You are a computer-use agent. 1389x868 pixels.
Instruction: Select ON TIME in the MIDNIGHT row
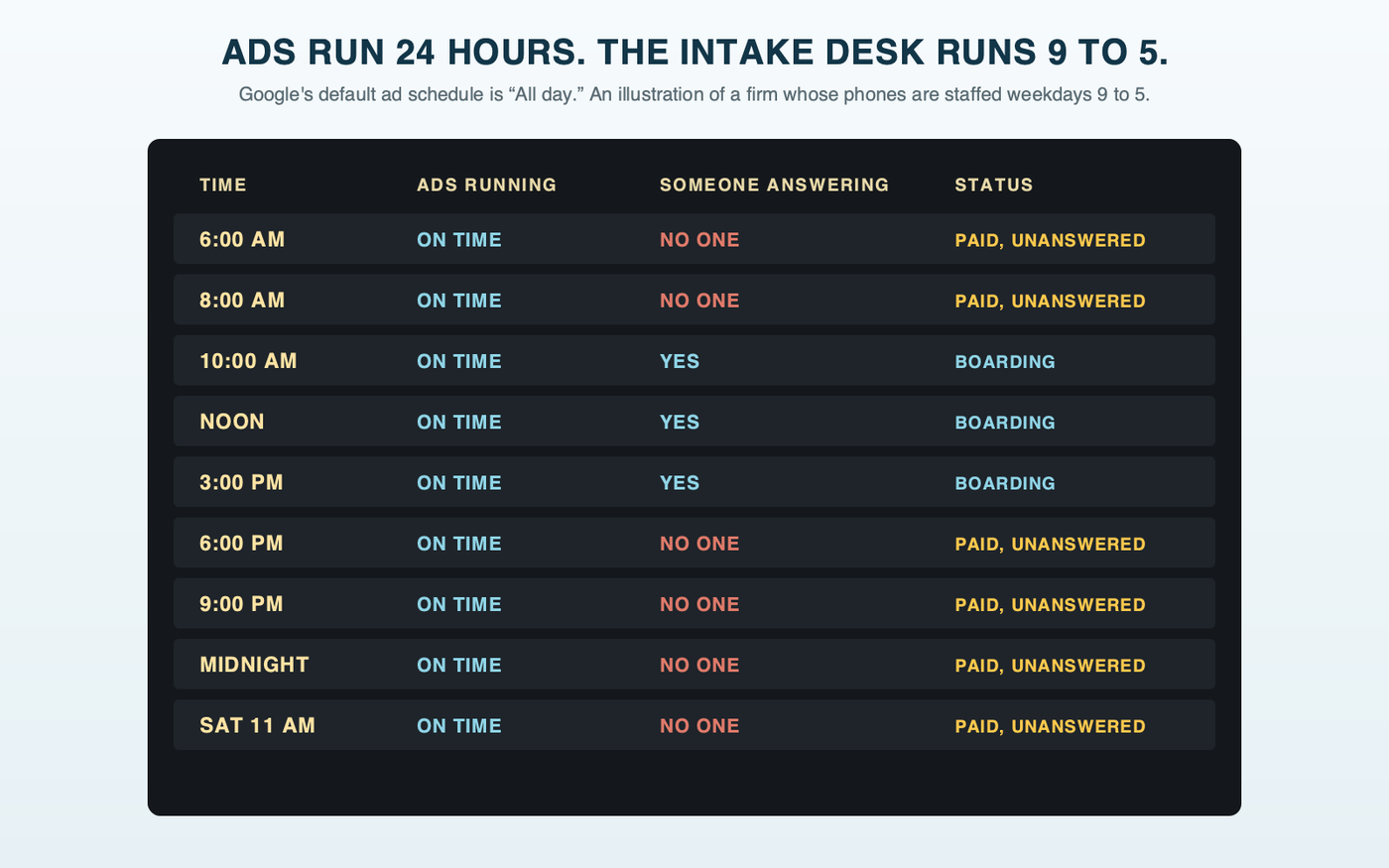(459, 665)
